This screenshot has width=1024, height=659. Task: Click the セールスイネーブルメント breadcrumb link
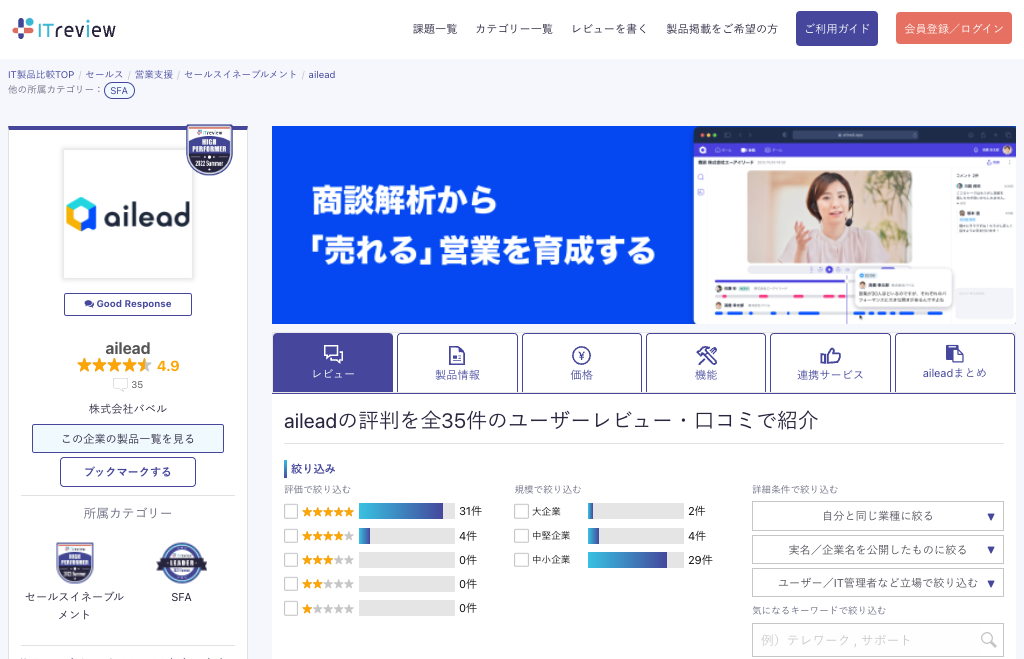point(240,74)
